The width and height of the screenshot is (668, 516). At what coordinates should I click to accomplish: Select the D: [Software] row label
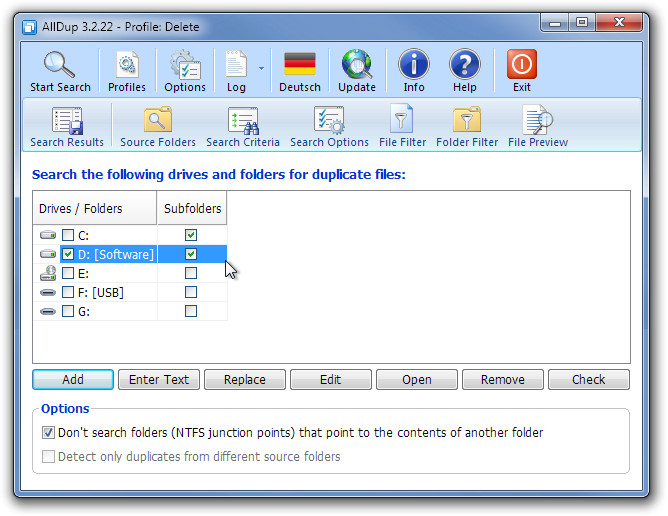(115, 254)
